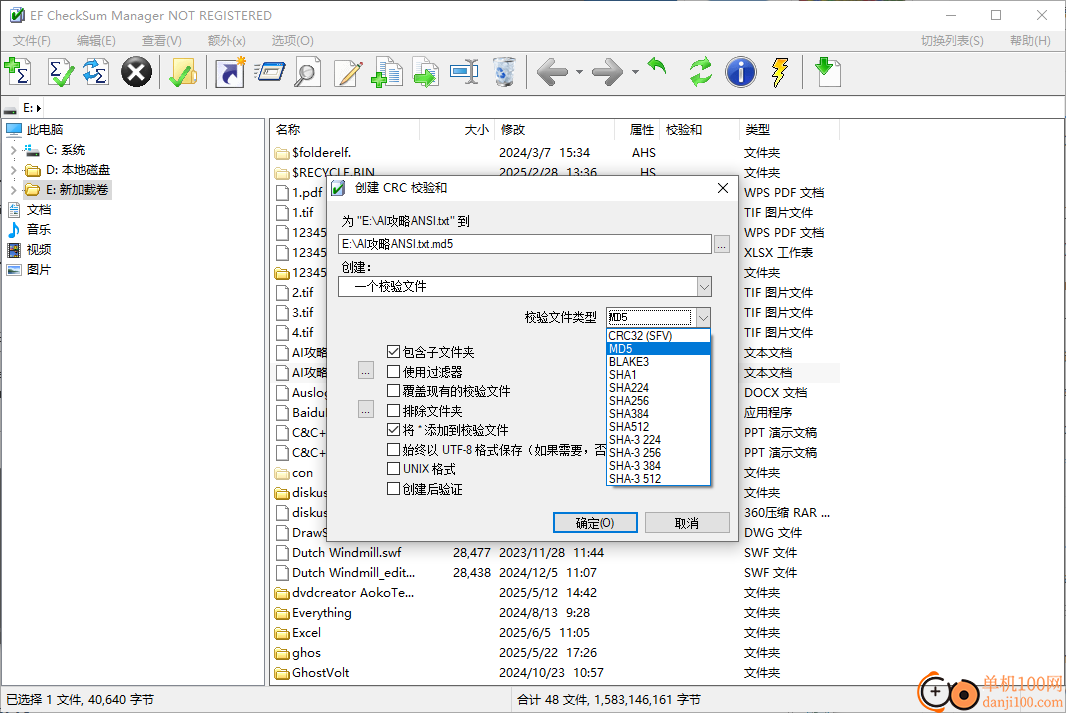Click the update checksum (sigma arrows) icon
Screen dimensions: 1066x713
96,72
